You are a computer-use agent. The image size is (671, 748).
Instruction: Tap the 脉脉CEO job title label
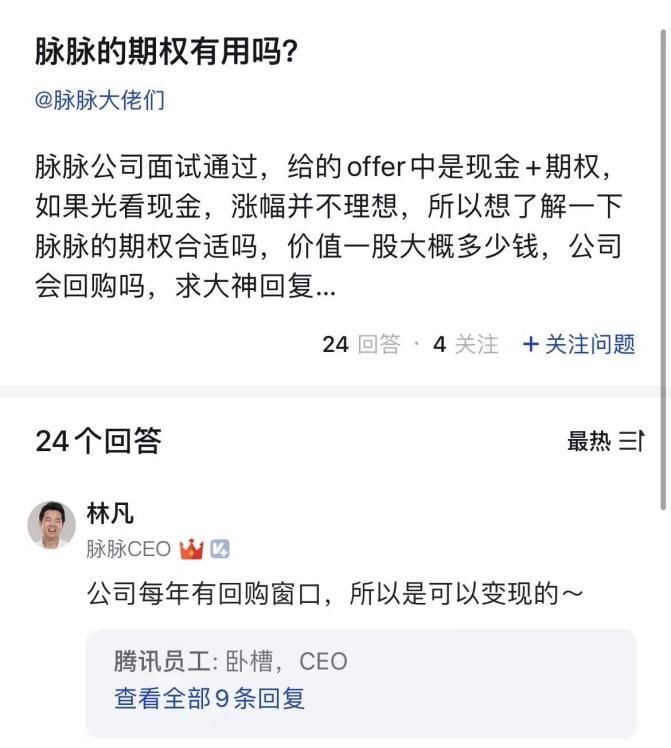tap(128, 549)
